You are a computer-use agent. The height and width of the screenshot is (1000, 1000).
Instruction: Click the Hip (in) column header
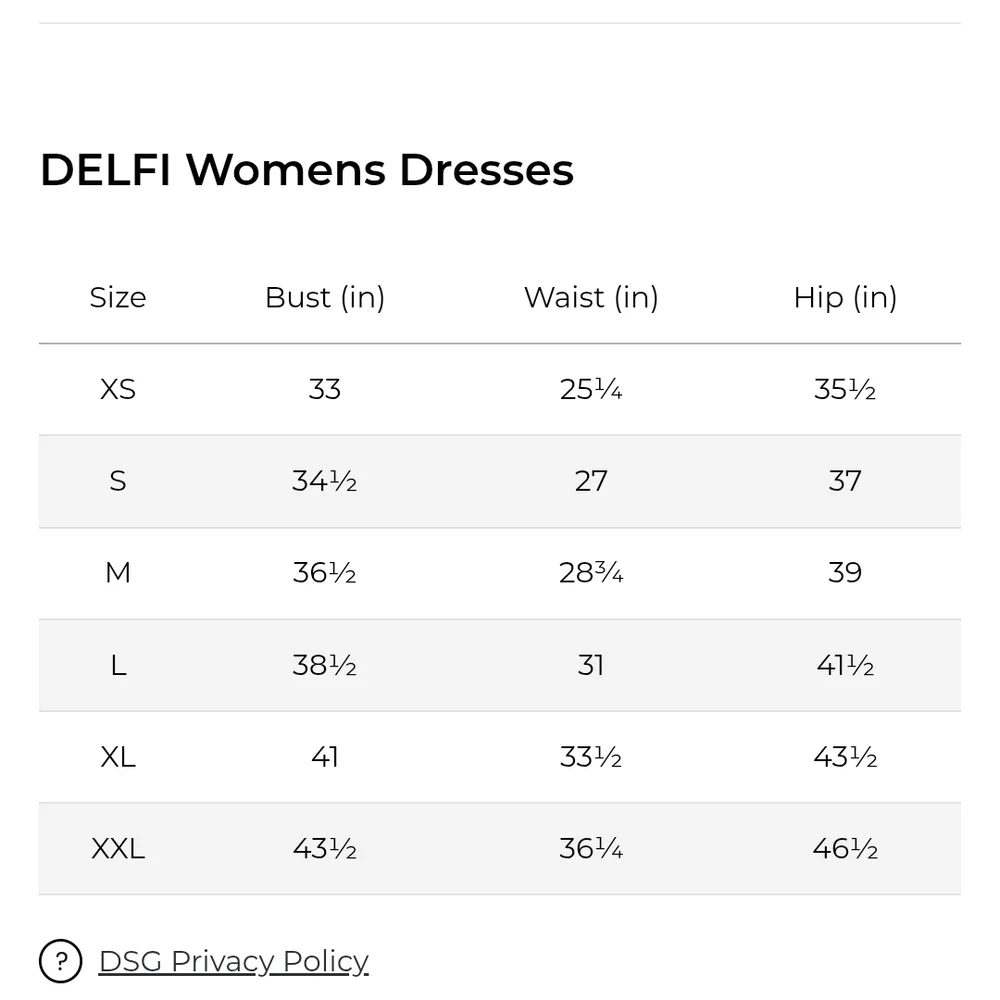845,297
